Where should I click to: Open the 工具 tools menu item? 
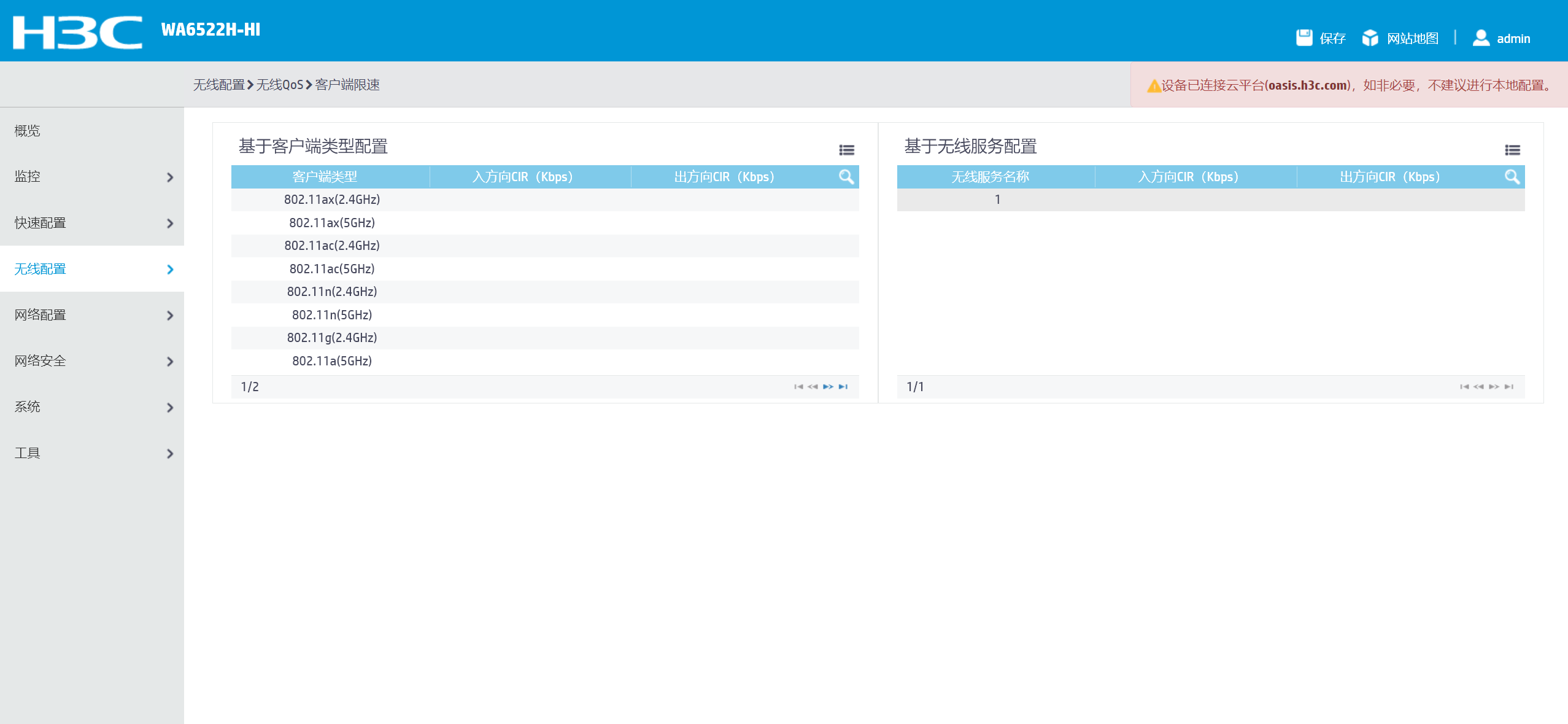tap(28, 453)
